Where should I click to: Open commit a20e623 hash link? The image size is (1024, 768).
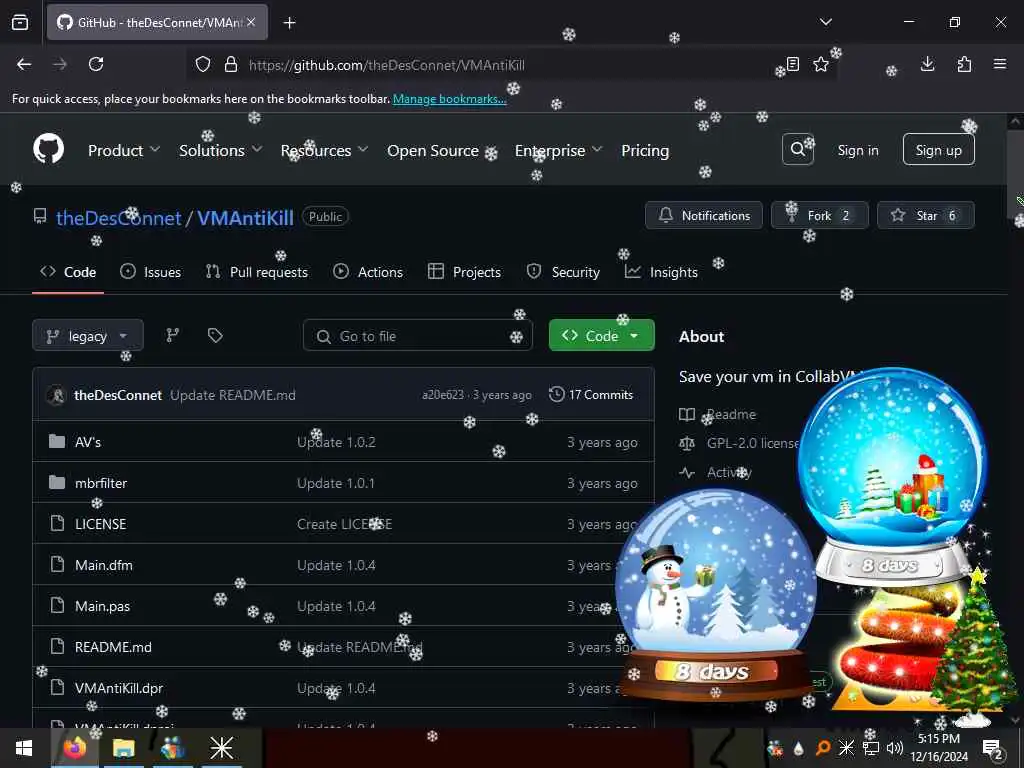click(x=443, y=394)
